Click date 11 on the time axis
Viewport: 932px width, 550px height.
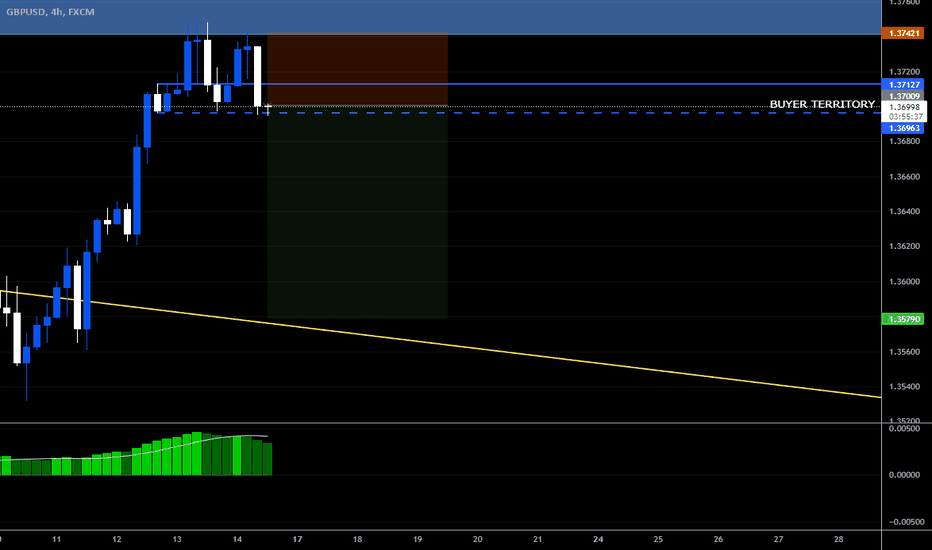pyautogui.click(x=56, y=539)
